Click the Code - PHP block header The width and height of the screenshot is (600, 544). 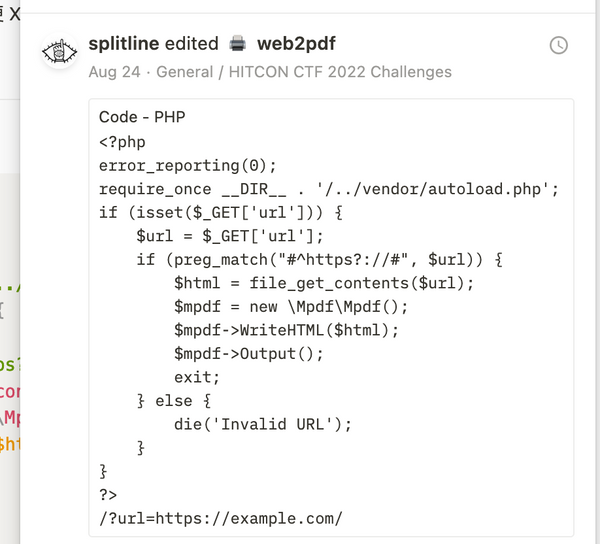[142, 117]
